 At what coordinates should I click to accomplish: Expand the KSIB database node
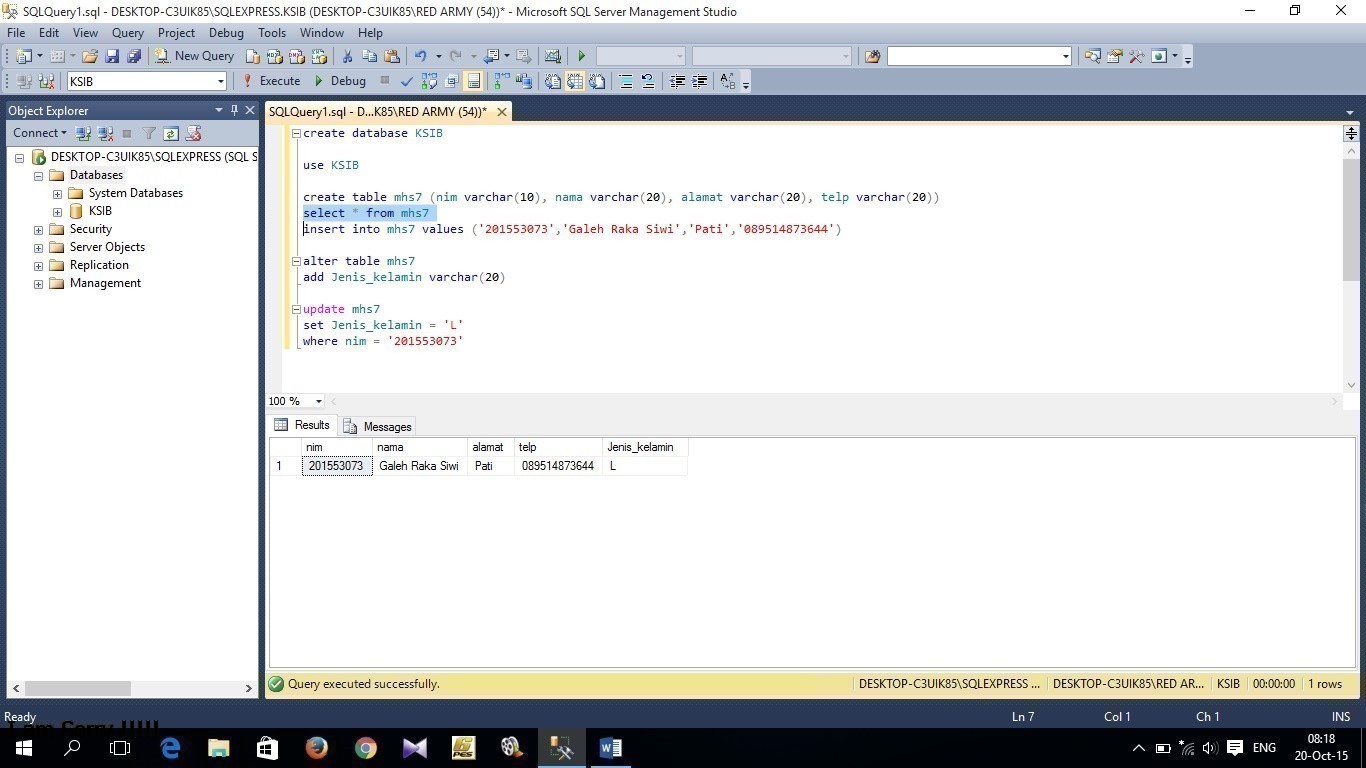click(x=57, y=212)
